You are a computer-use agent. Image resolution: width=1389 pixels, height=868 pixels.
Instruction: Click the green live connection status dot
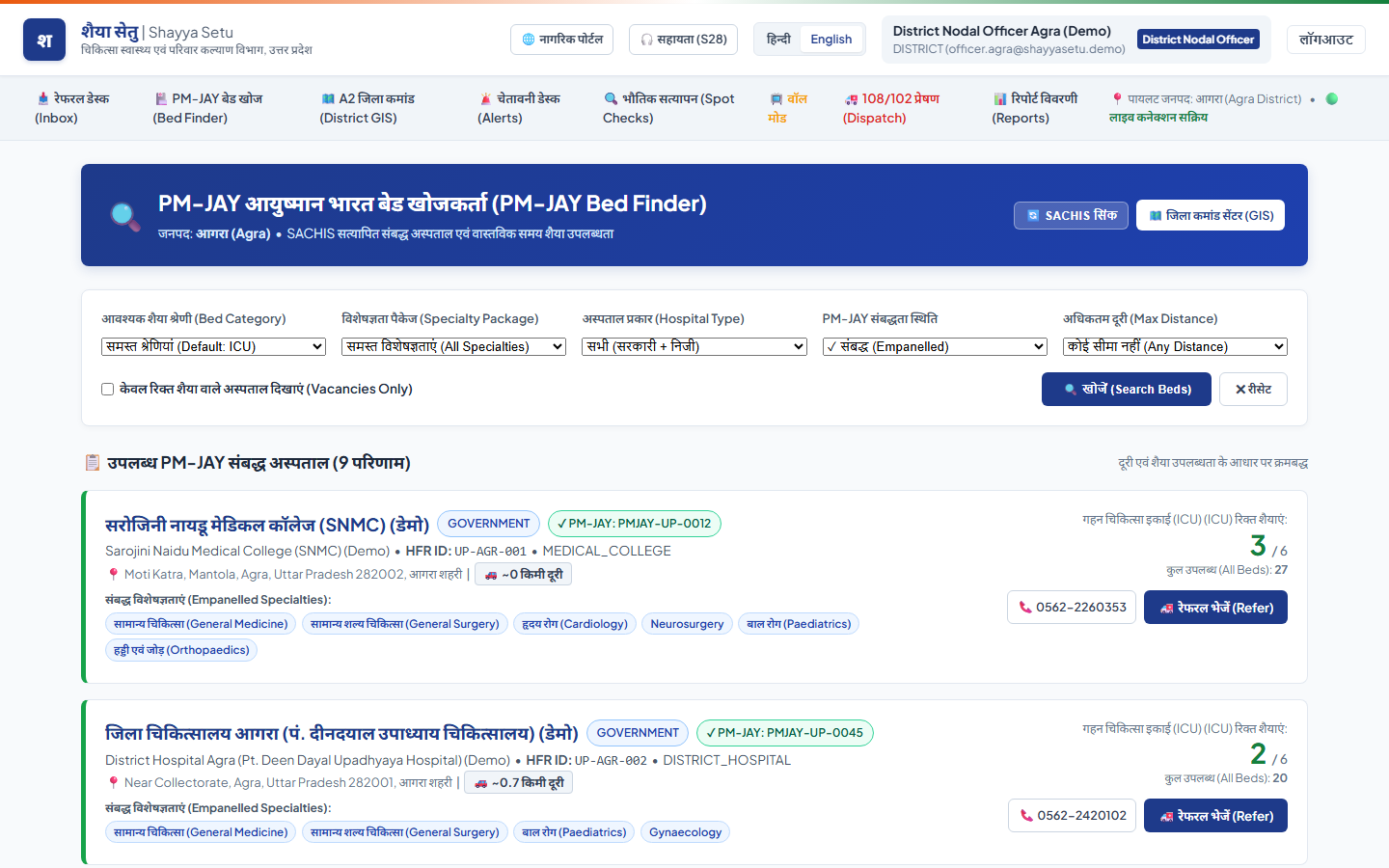(x=1332, y=98)
